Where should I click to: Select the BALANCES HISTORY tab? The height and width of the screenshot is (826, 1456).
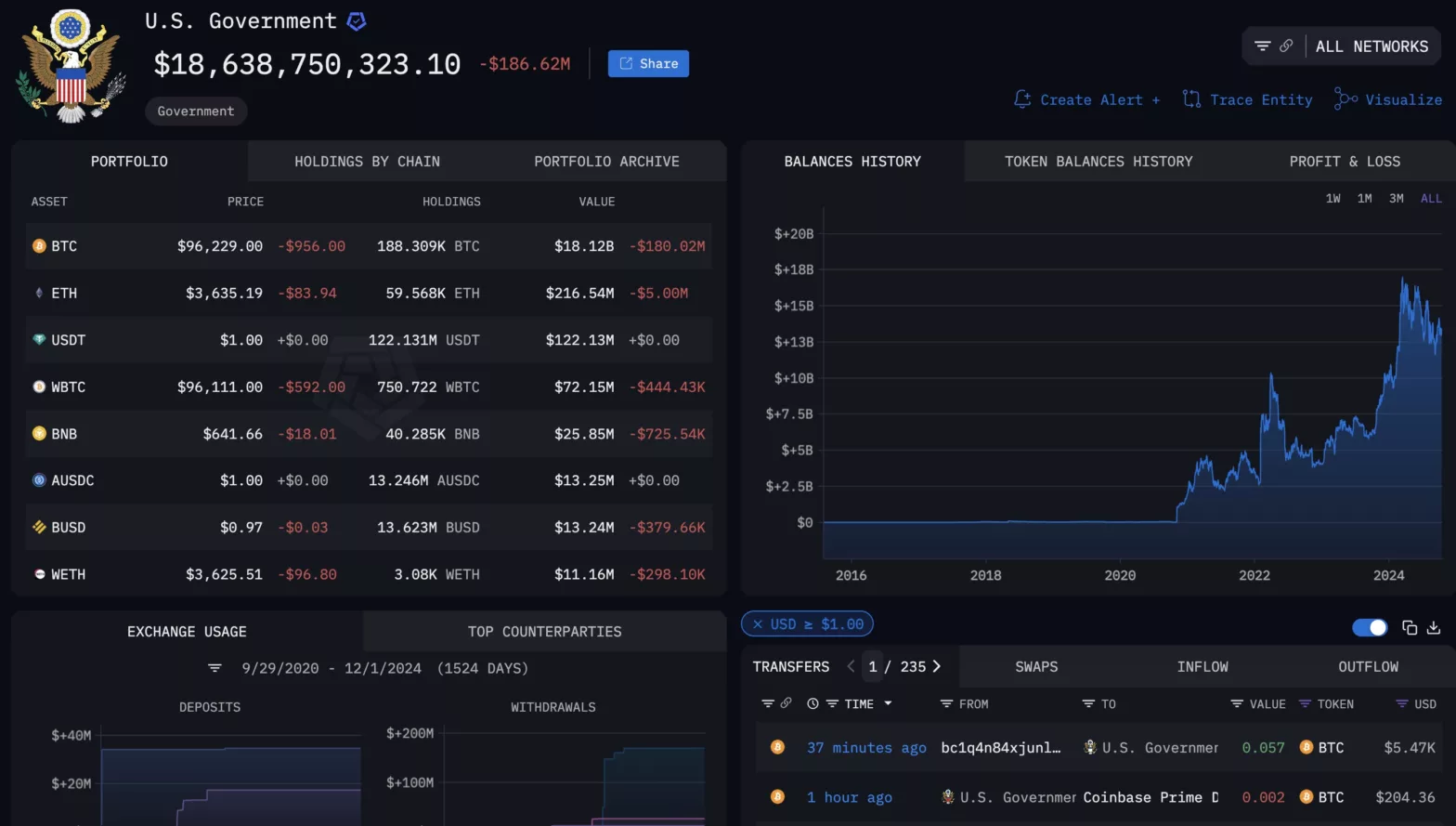852,161
